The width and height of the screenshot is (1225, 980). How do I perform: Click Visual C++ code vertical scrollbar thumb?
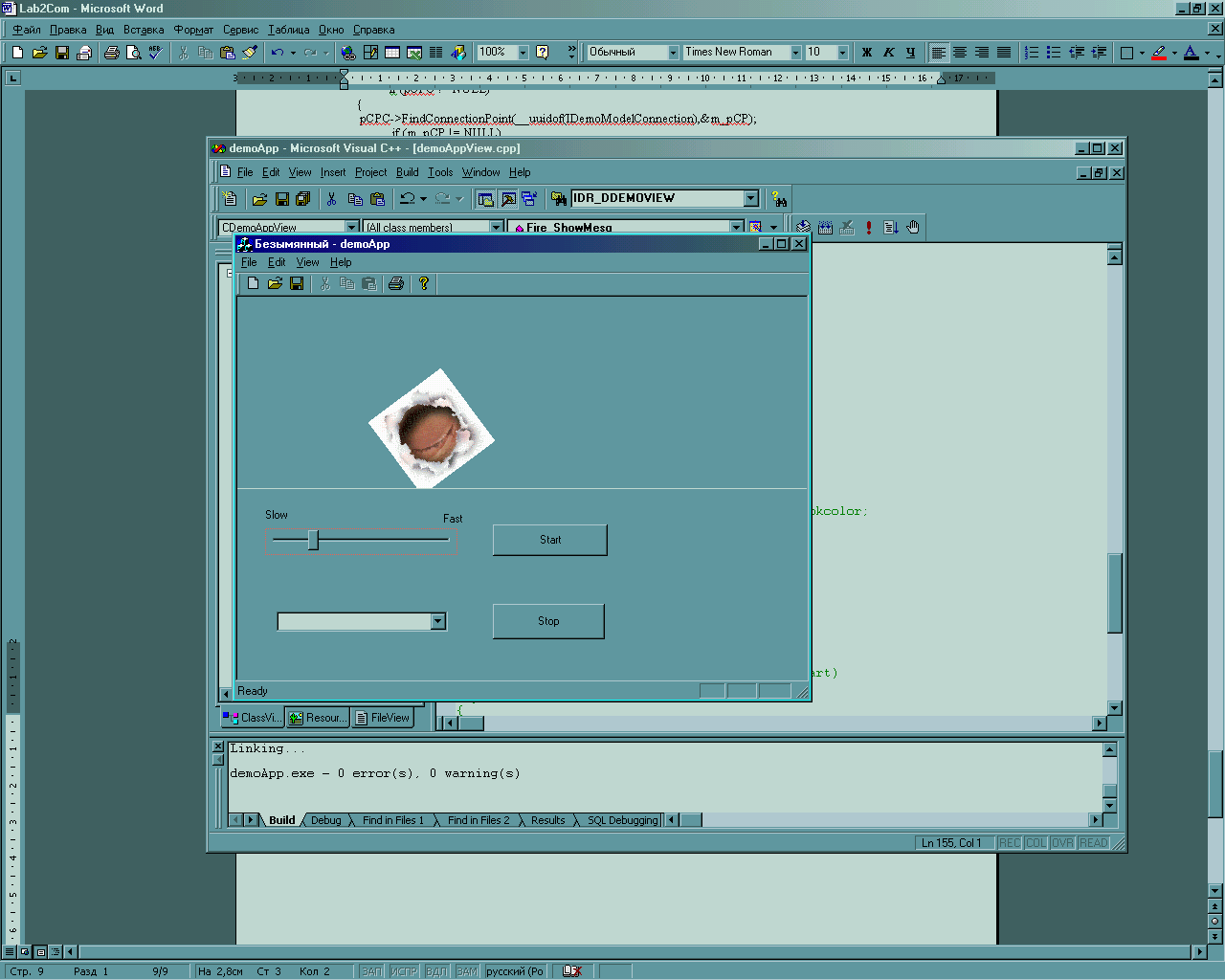1115,592
